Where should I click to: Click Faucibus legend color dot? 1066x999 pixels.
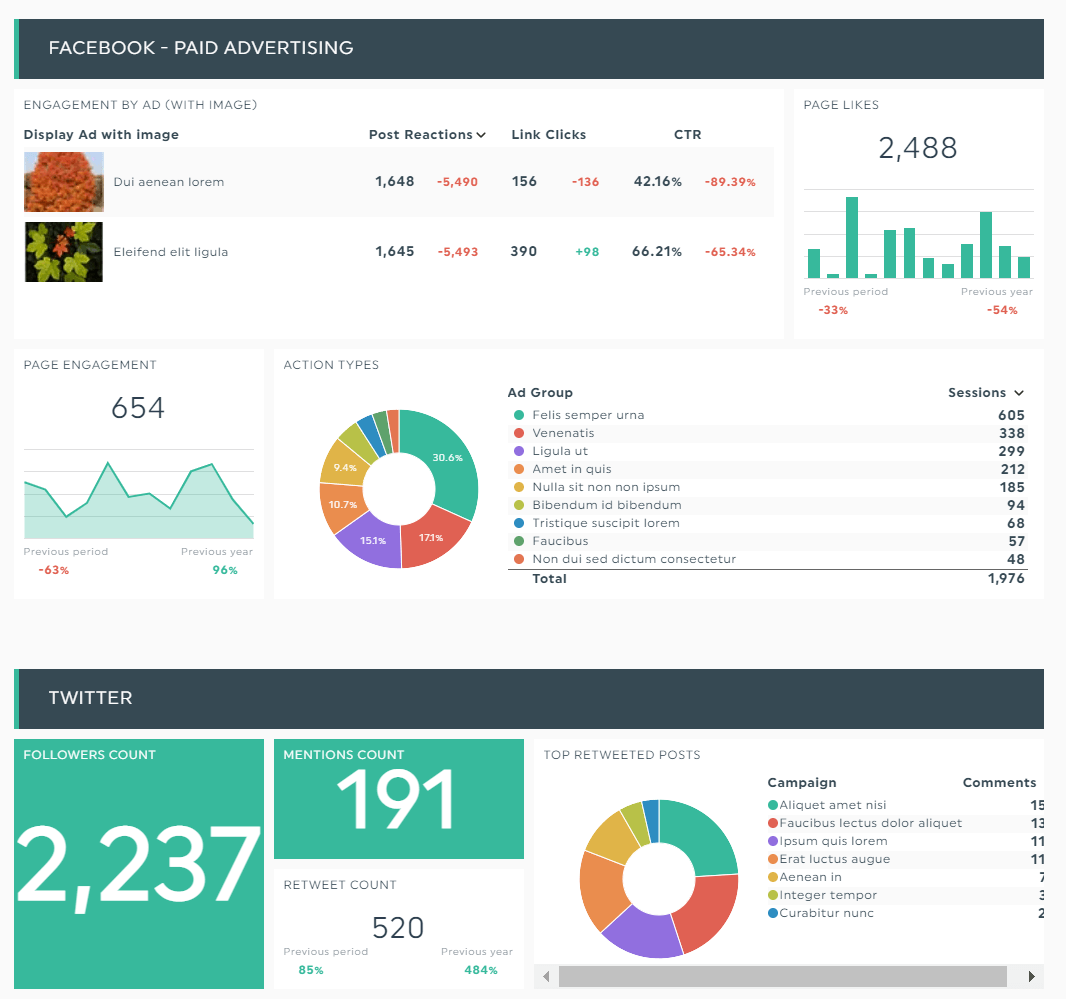coord(519,541)
